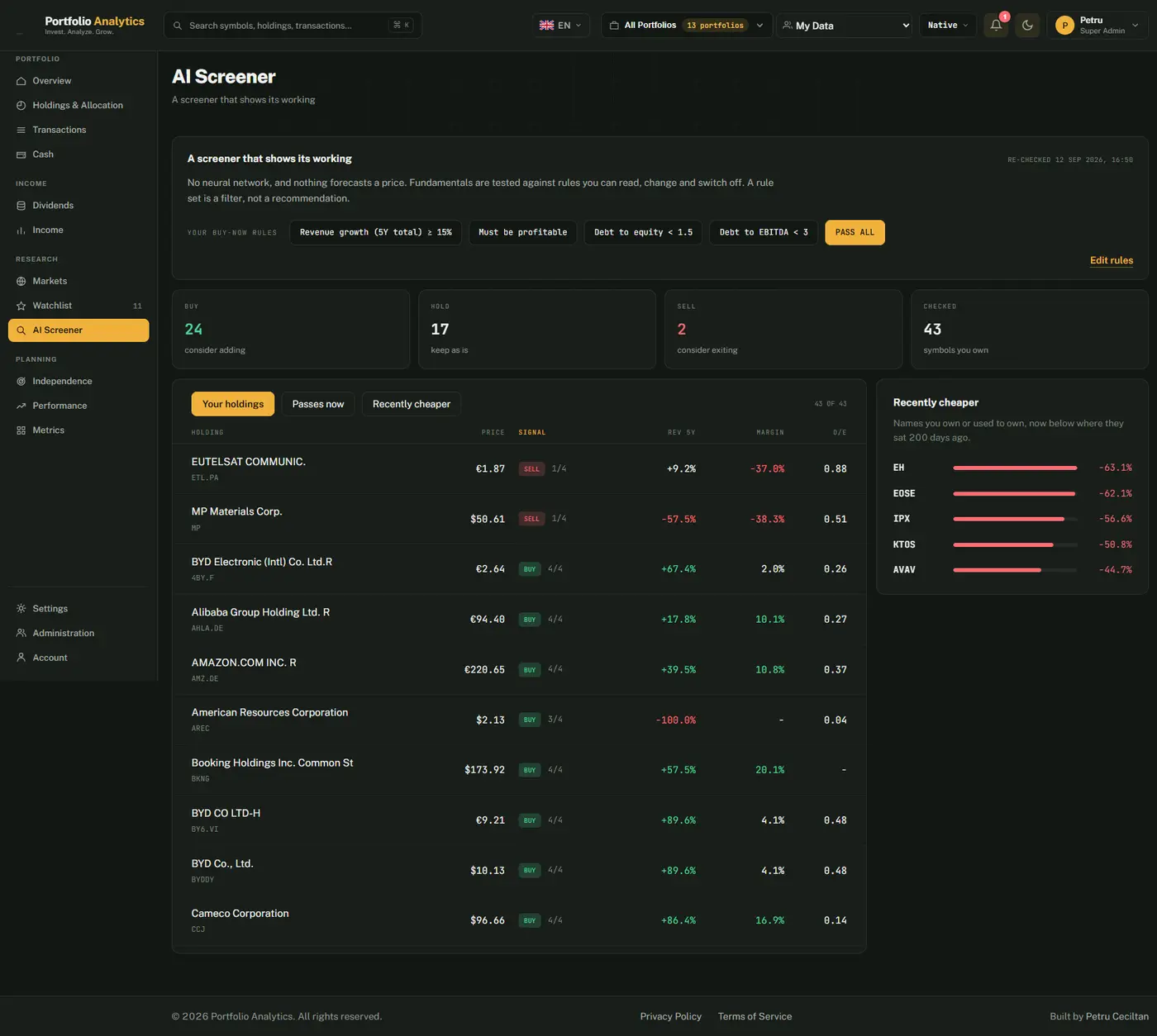
Task: Click the Watchlist star icon
Action: coord(21,306)
